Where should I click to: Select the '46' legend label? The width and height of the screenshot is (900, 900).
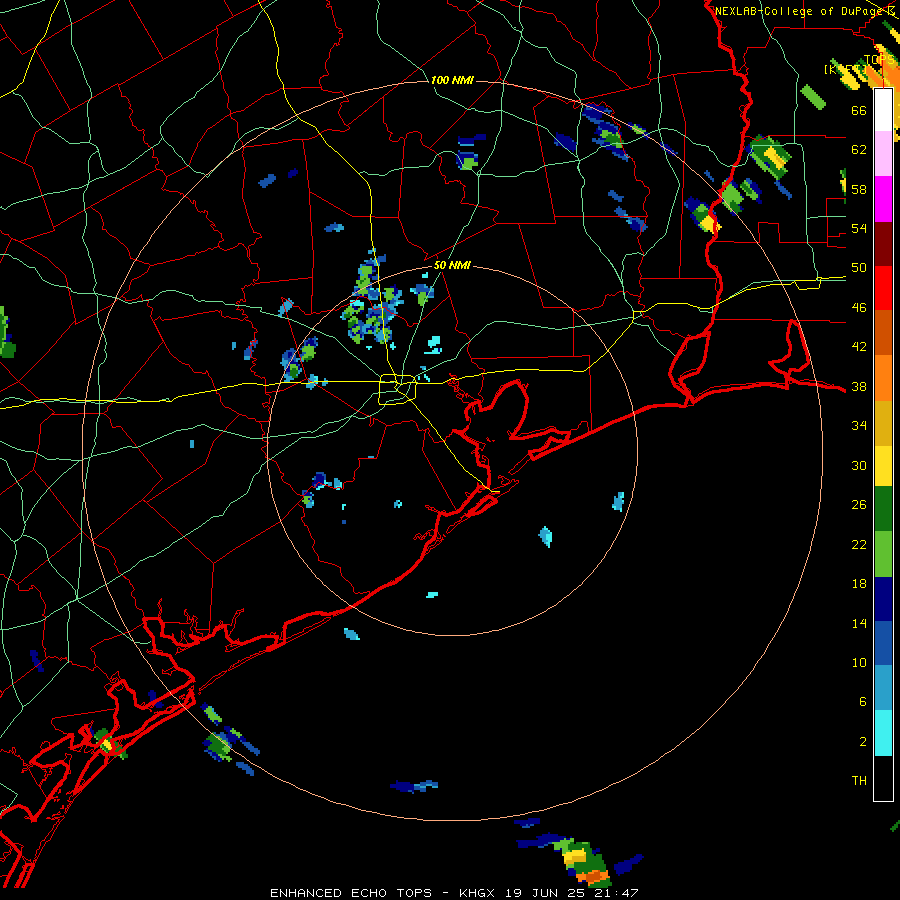tap(859, 308)
